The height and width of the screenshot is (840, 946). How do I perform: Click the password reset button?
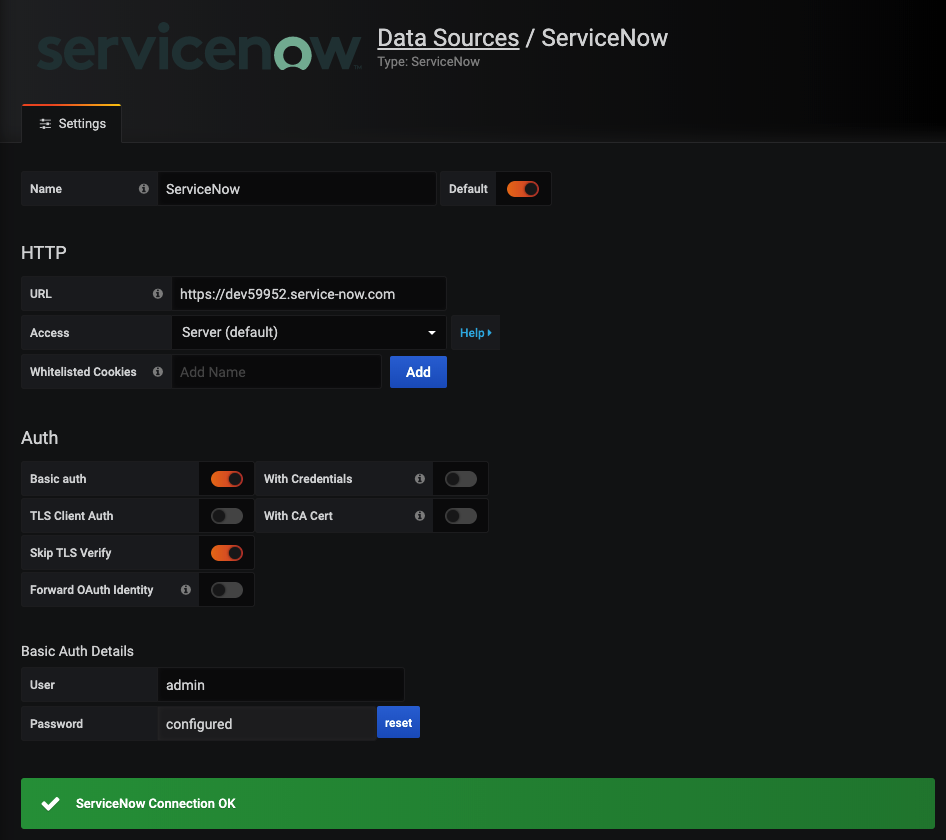[x=398, y=722]
